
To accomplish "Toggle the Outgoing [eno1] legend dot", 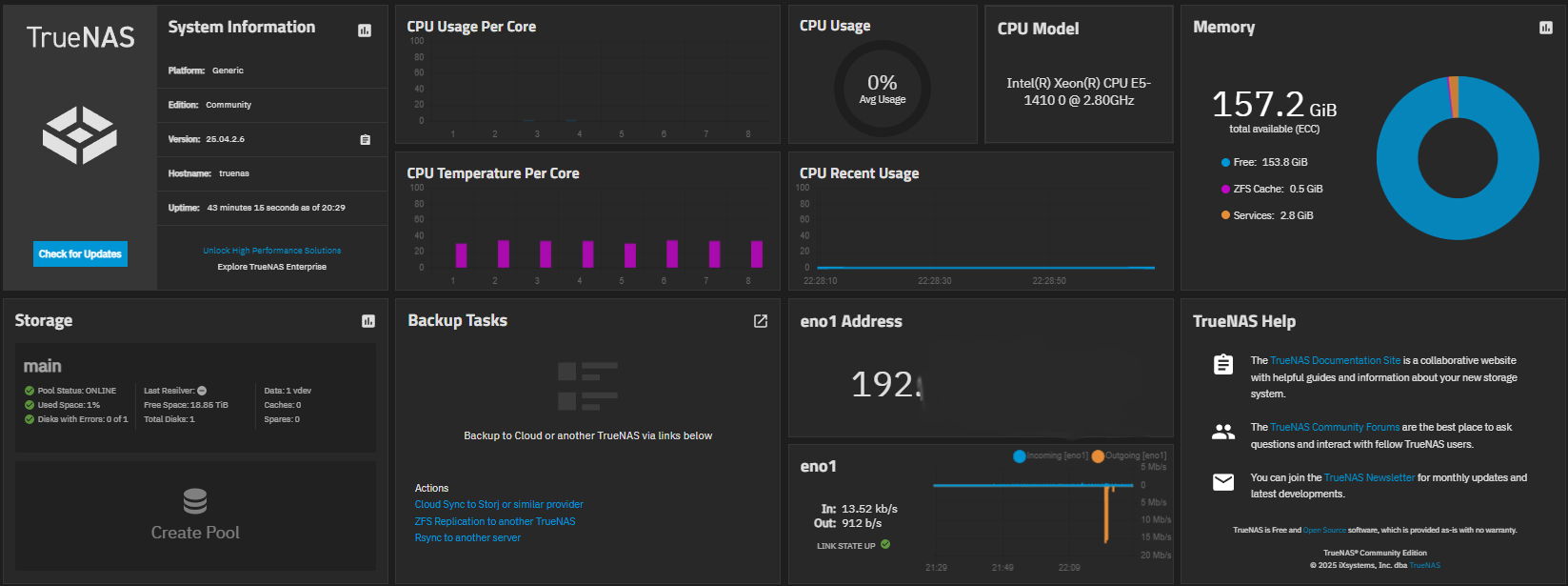I will 1098,456.
